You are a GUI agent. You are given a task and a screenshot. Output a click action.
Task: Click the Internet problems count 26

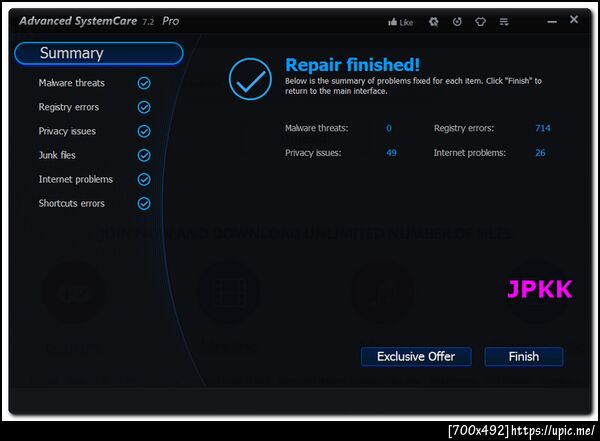(540, 153)
